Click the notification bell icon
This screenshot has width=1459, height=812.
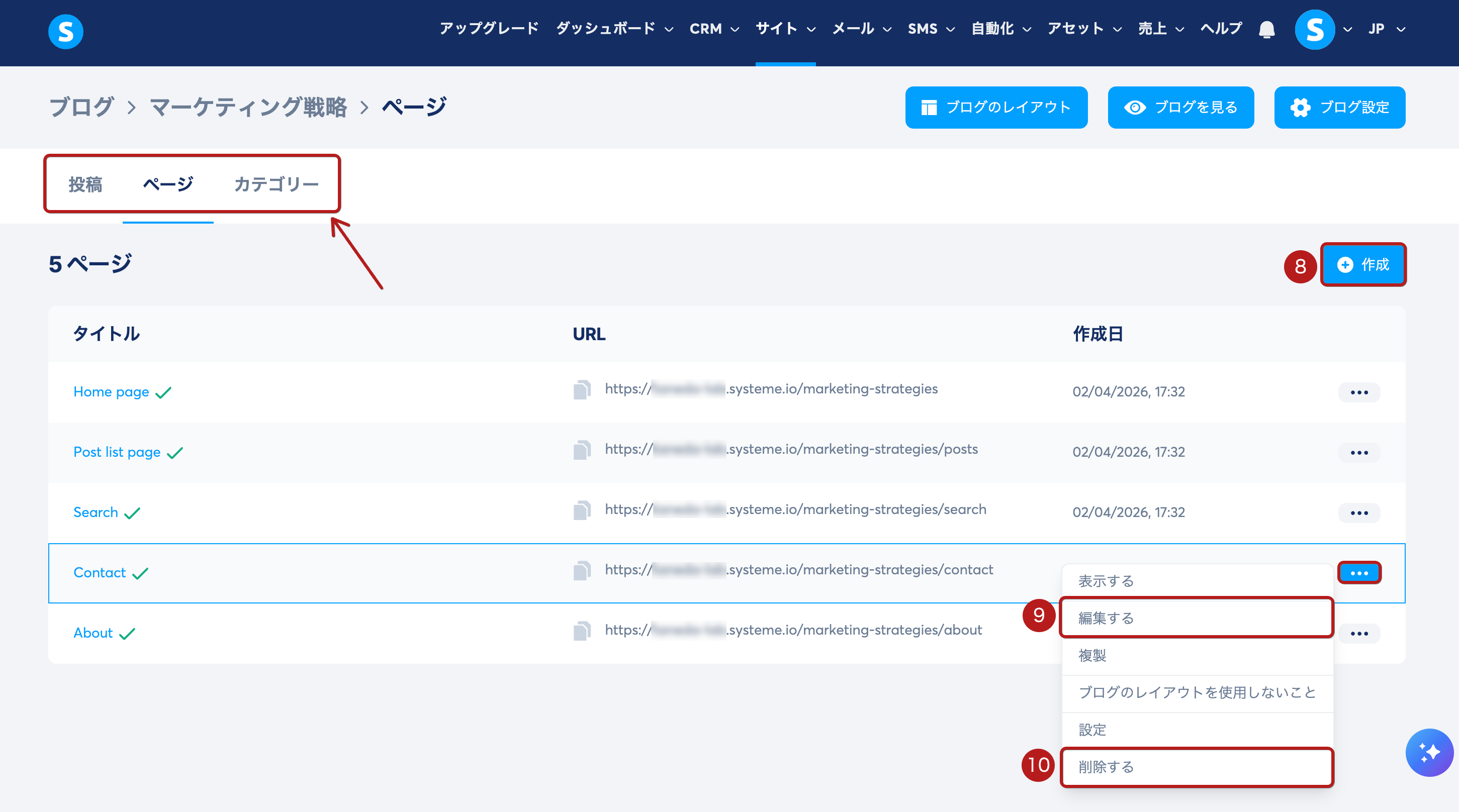click(x=1266, y=30)
